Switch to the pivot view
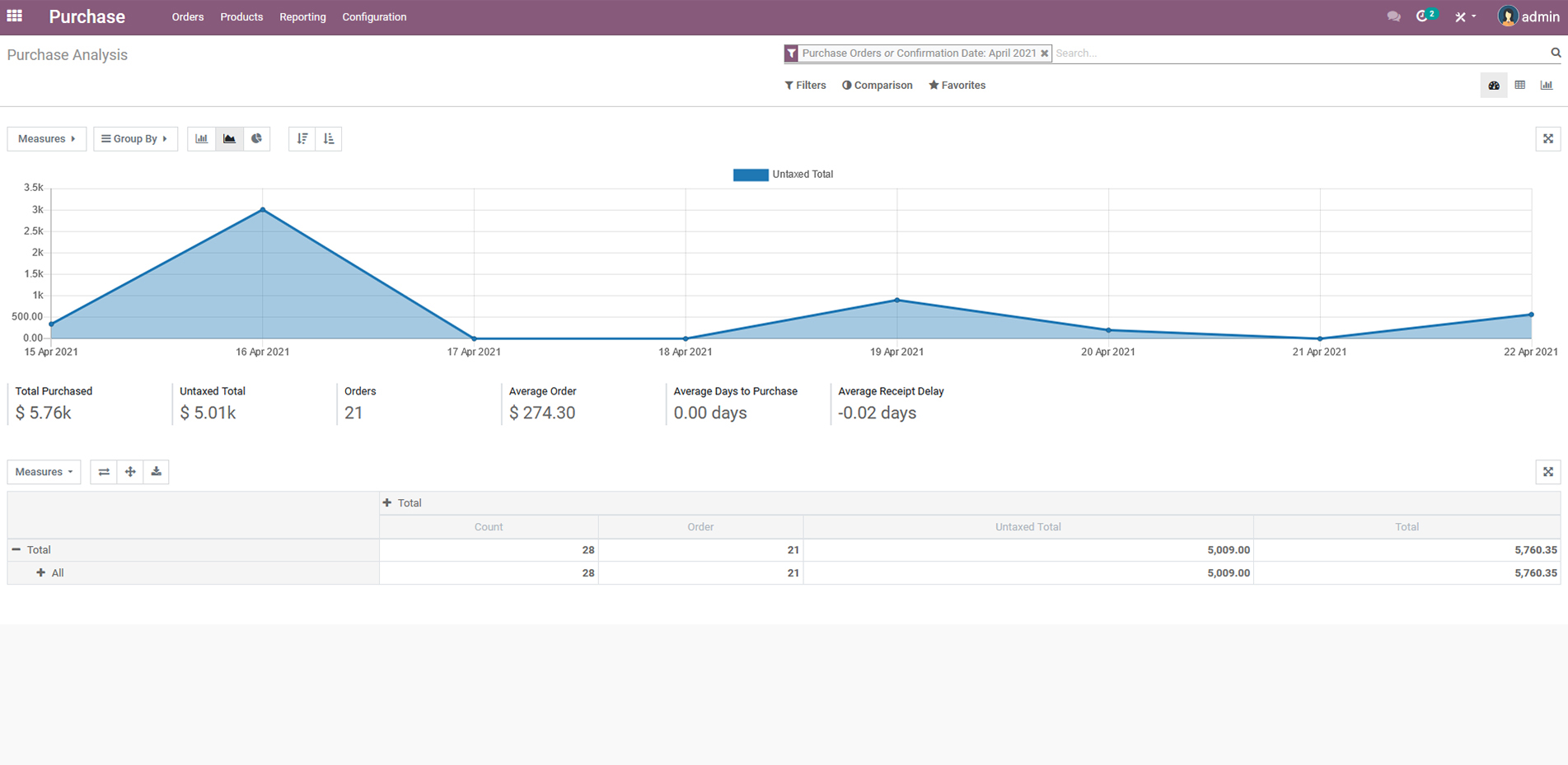 tap(1520, 86)
